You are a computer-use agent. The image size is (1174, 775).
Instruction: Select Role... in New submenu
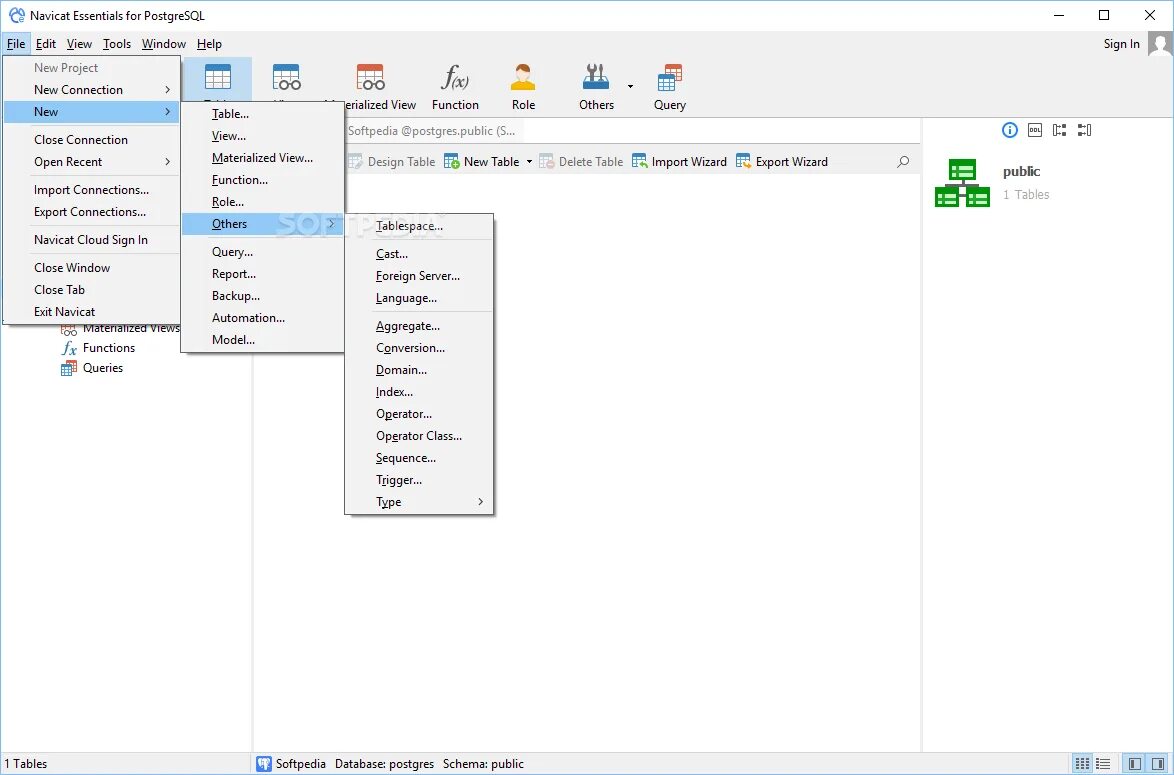pyautogui.click(x=263, y=202)
